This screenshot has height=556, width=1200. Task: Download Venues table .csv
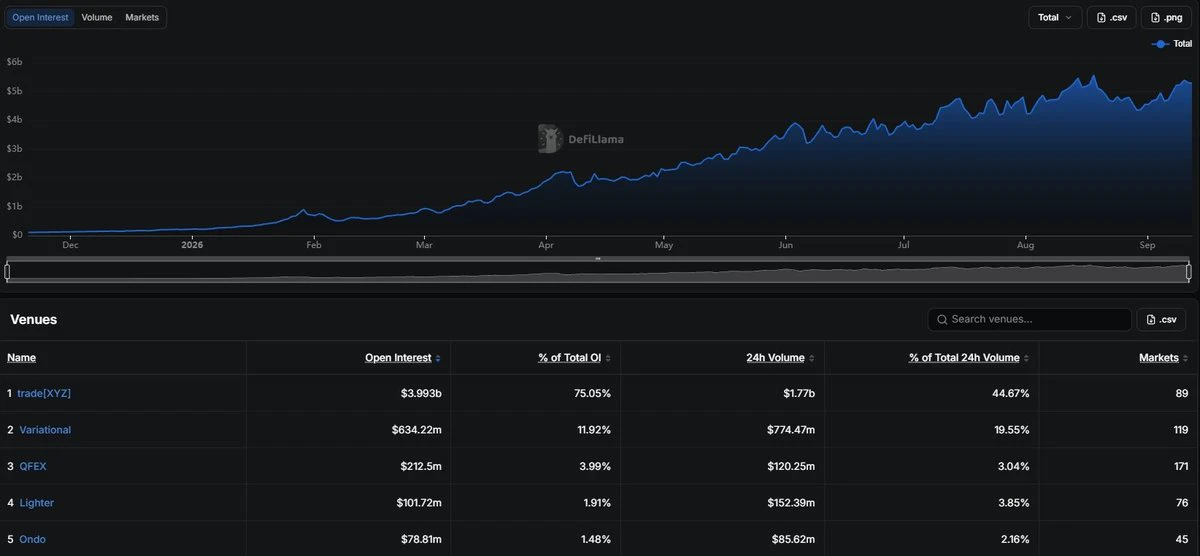click(1162, 319)
